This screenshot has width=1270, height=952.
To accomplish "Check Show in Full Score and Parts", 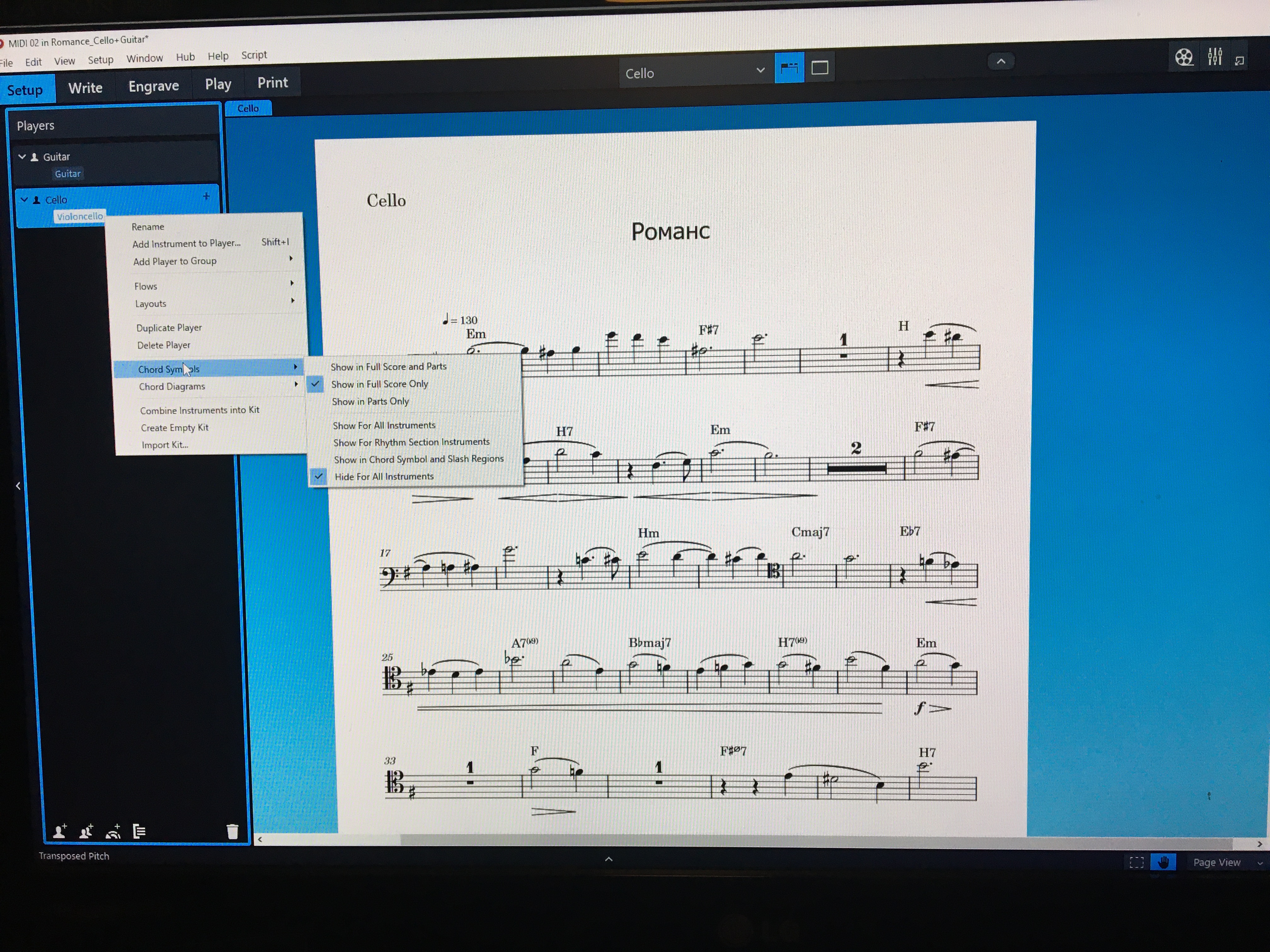I will click(388, 367).
